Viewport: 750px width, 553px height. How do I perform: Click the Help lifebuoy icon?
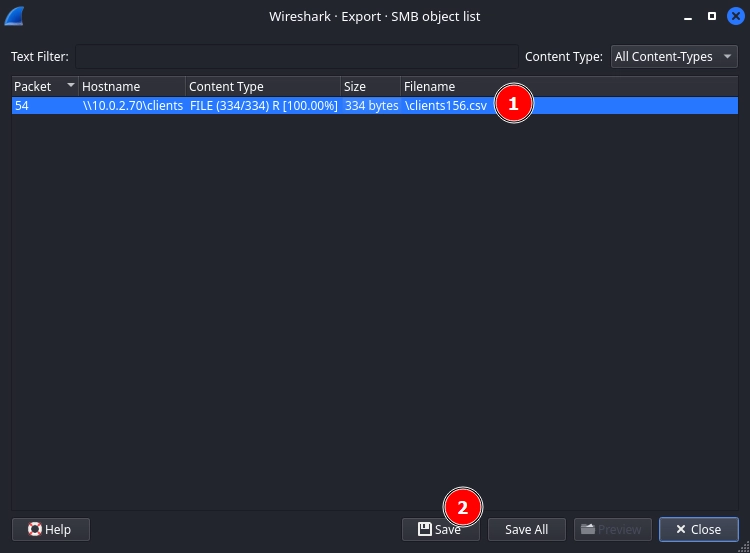point(35,529)
